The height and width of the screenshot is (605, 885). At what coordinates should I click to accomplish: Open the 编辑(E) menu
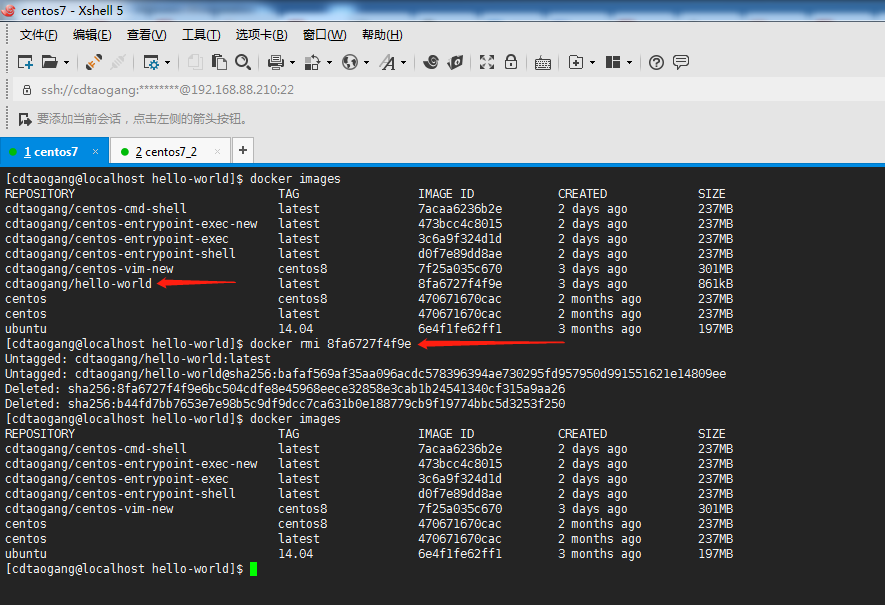pyautogui.click(x=92, y=35)
